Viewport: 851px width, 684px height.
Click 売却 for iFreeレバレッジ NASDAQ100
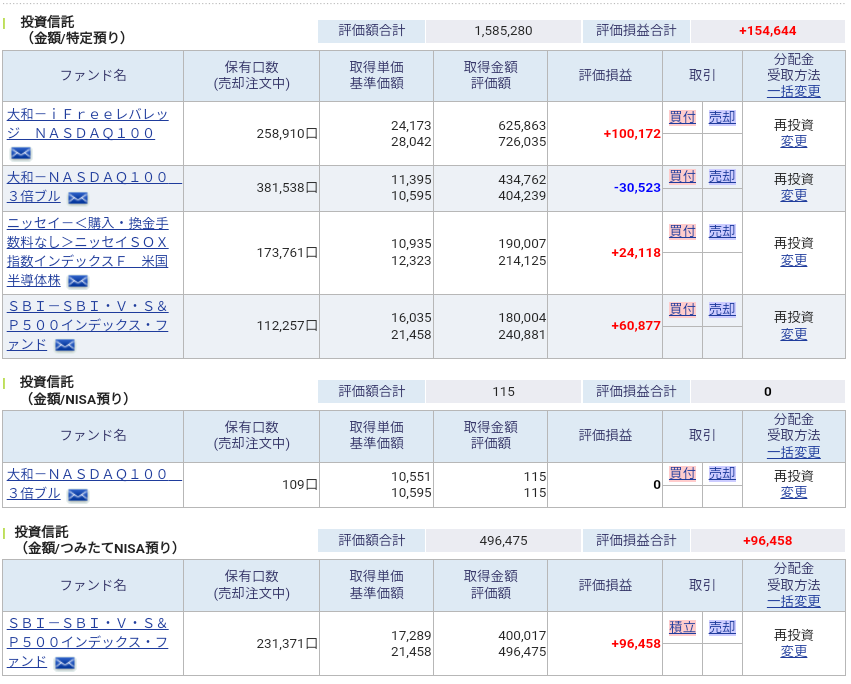coord(722,117)
